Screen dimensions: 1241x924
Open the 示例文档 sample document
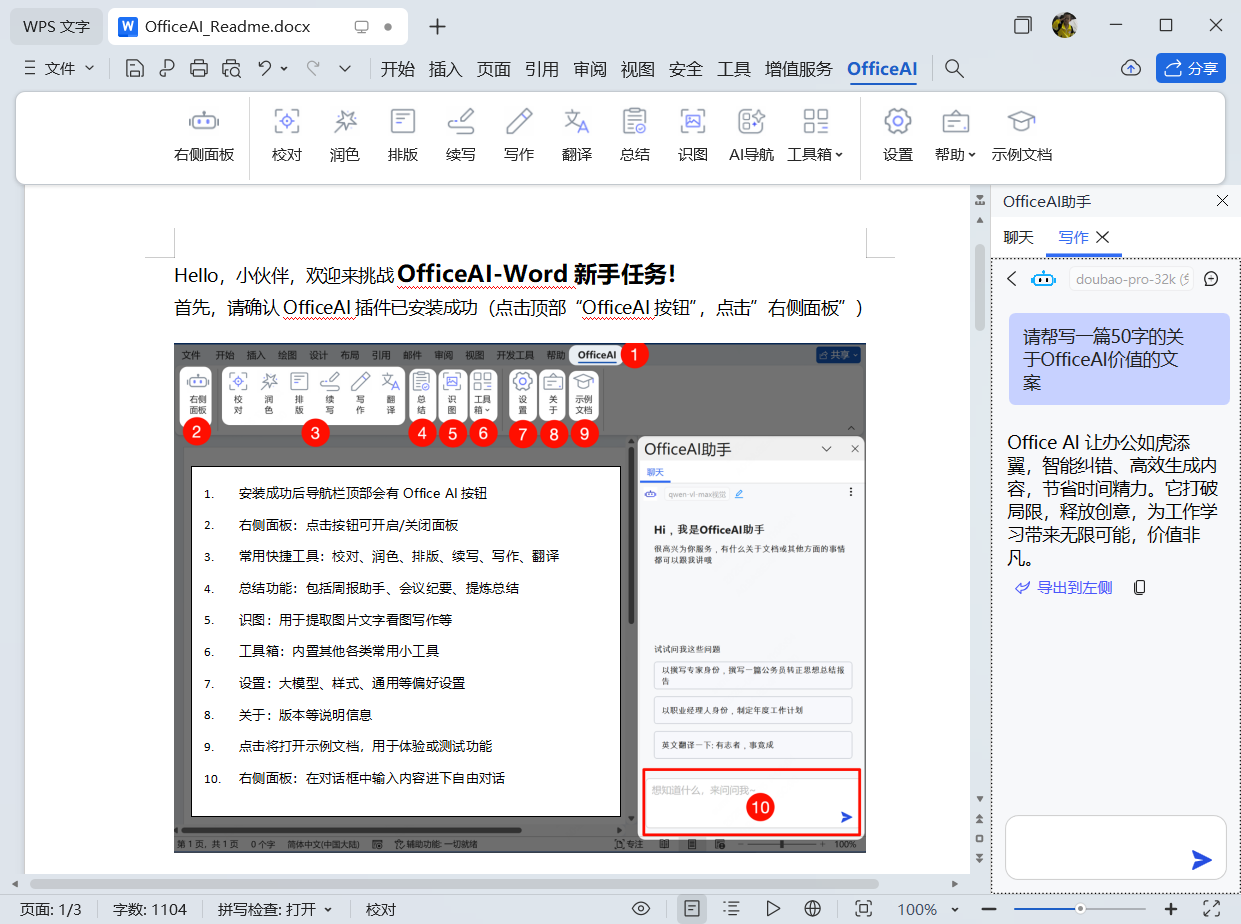1021,135
